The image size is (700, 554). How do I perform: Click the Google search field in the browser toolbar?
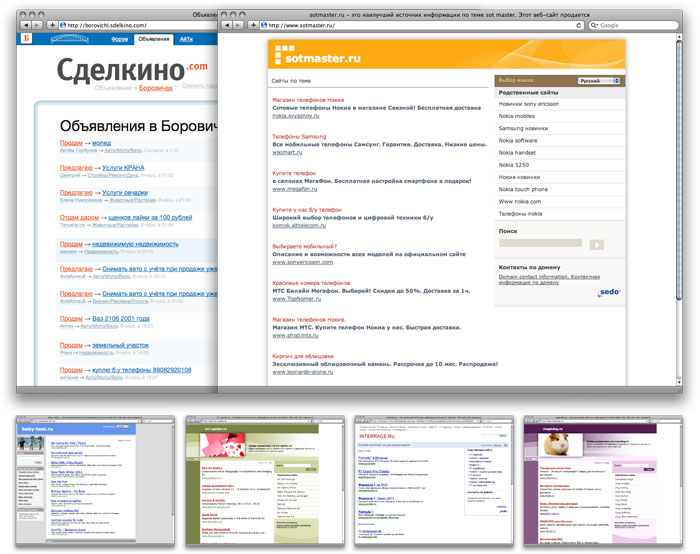pyautogui.click(x=630, y=24)
